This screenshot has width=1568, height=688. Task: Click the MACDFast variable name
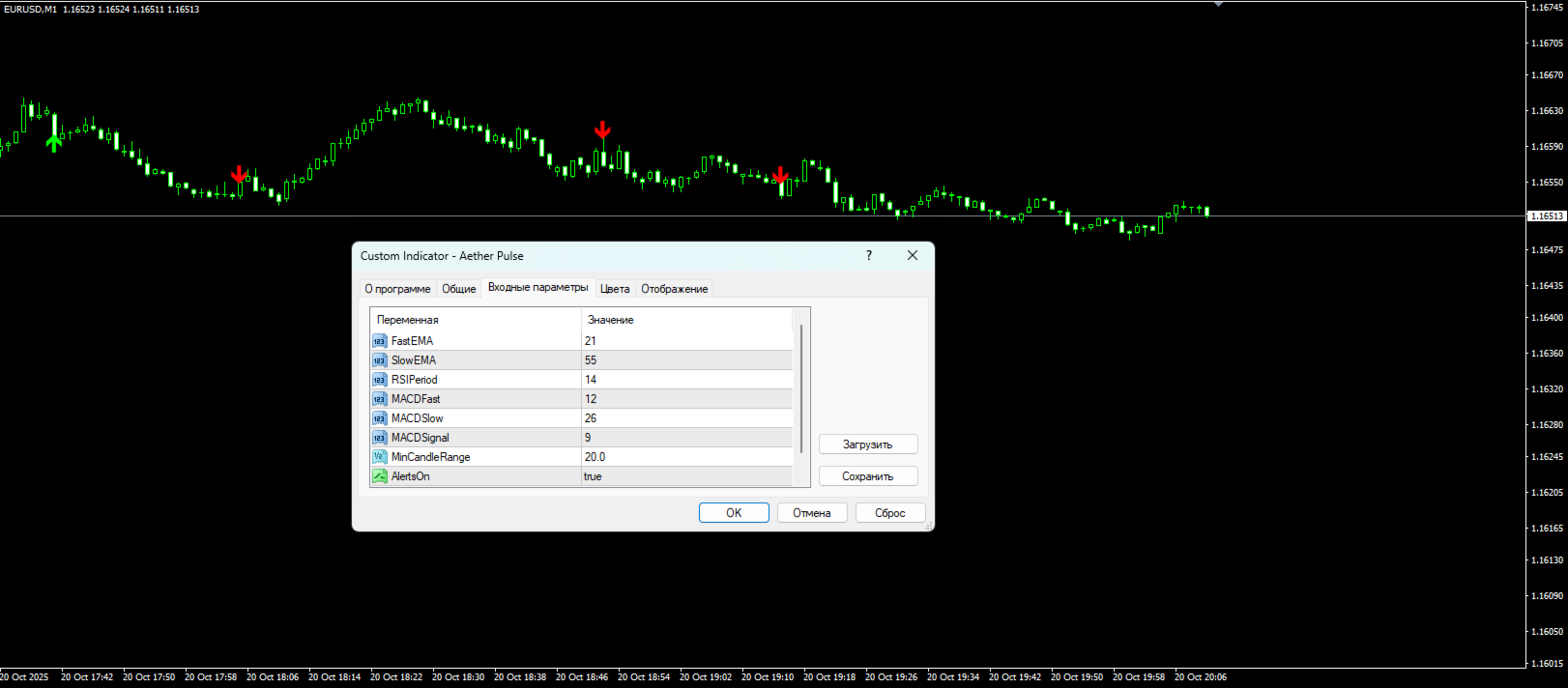tap(416, 399)
